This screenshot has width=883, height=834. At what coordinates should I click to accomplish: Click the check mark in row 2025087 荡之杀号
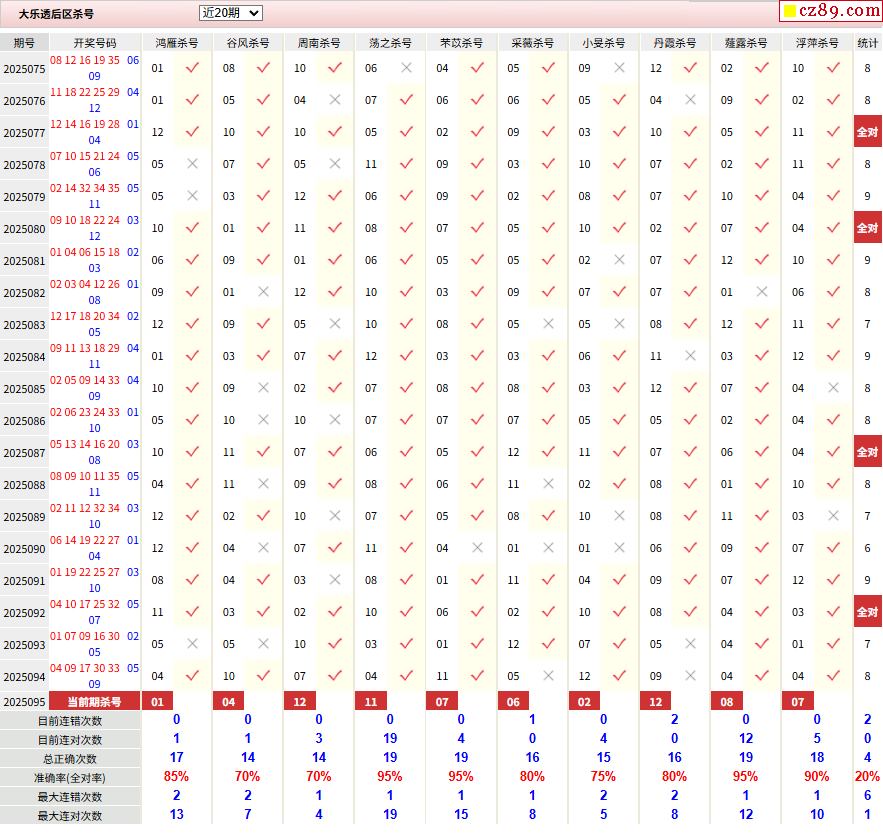click(406, 452)
